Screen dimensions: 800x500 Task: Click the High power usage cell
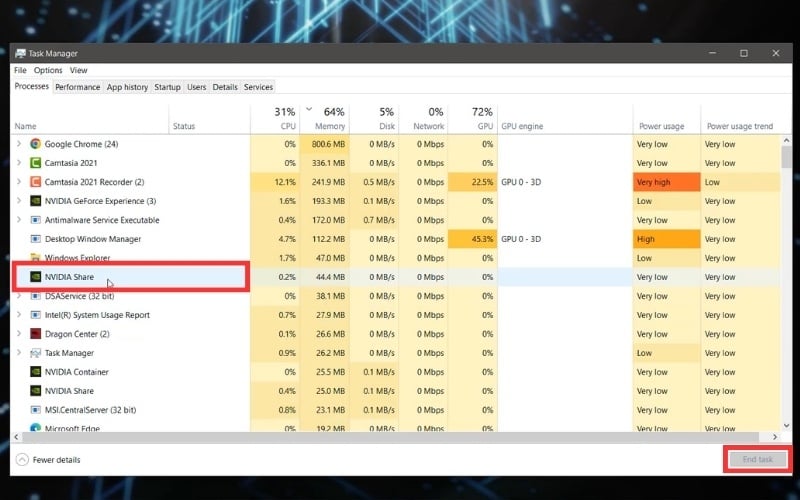click(667, 239)
